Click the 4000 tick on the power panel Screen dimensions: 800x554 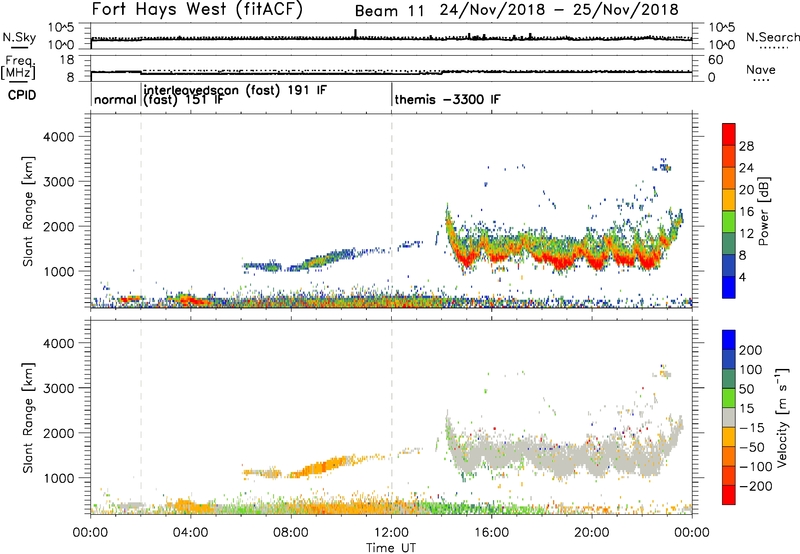pyautogui.click(x=59, y=137)
